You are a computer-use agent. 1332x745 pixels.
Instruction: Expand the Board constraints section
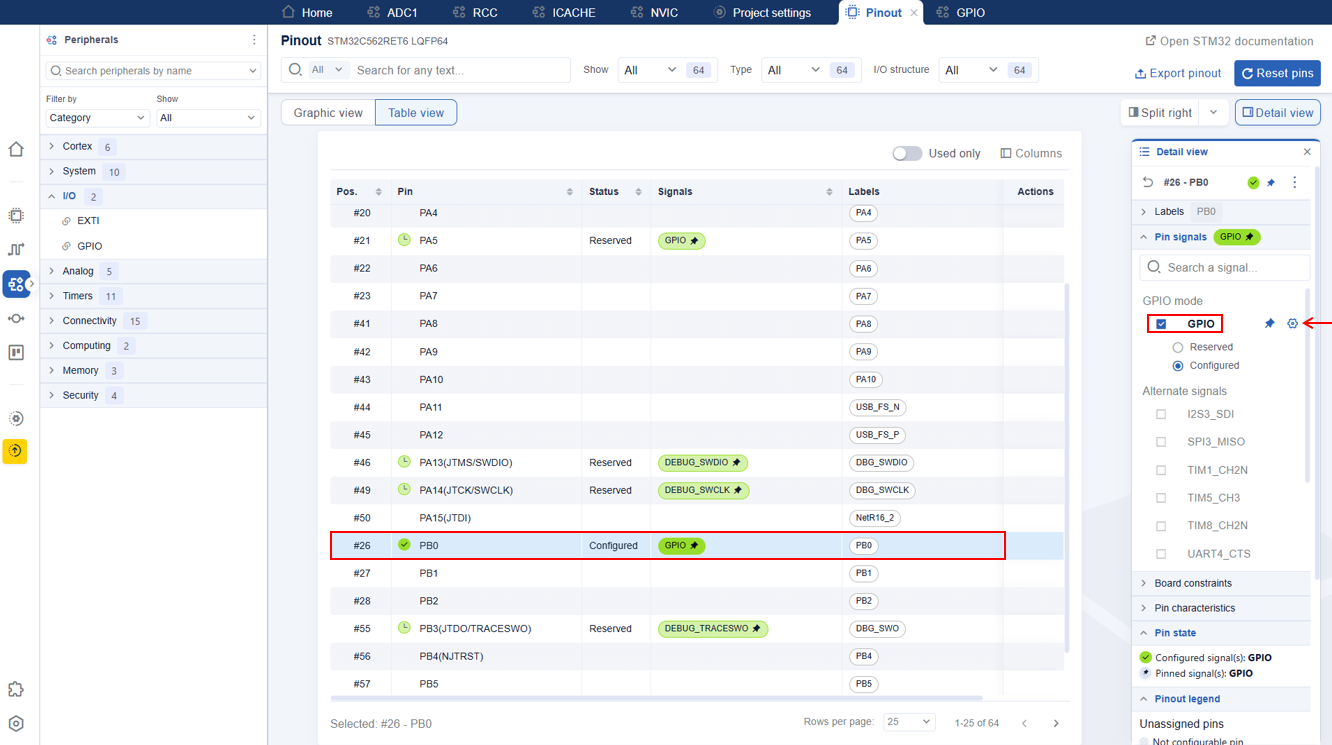pyautogui.click(x=1144, y=583)
